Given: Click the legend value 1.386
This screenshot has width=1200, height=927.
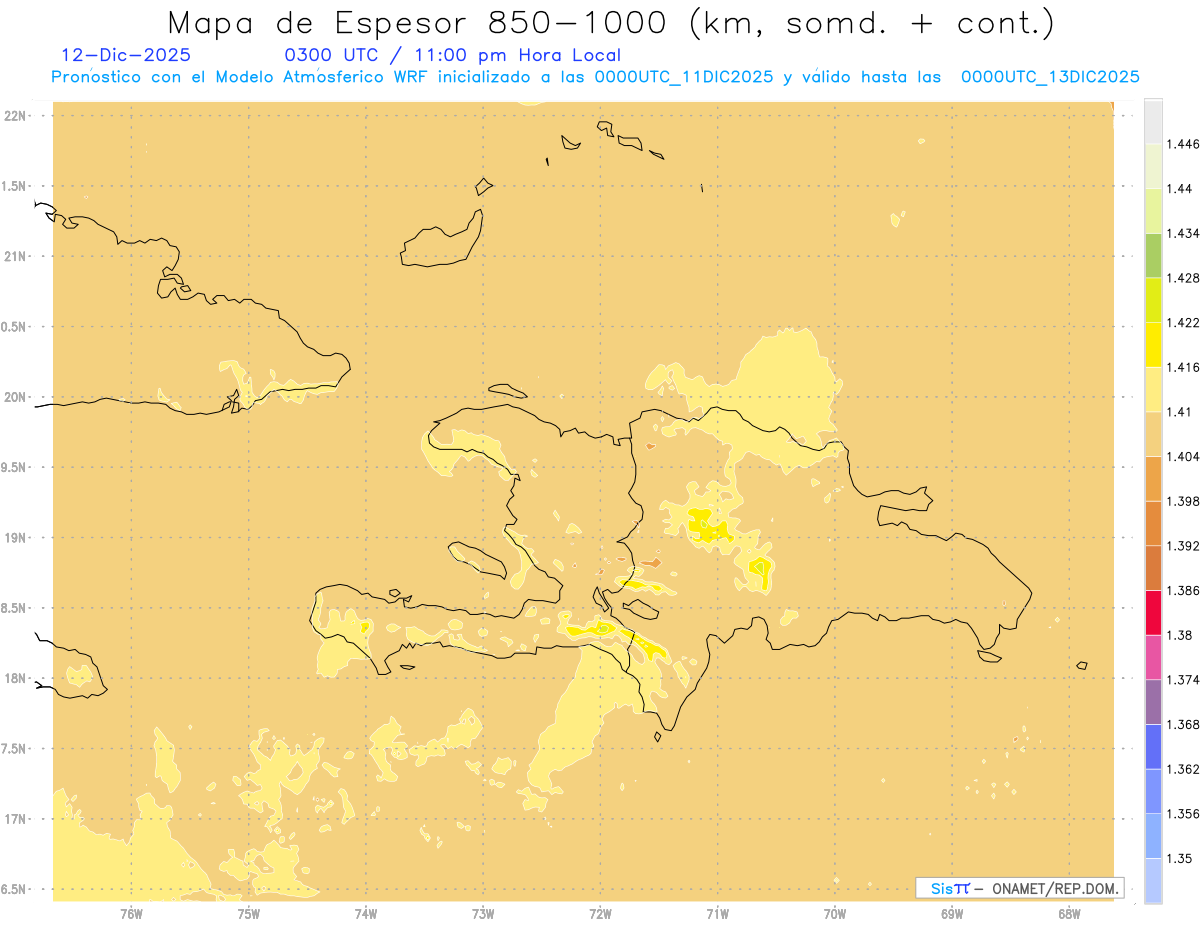Looking at the screenshot, I should pyautogui.click(x=1183, y=590).
